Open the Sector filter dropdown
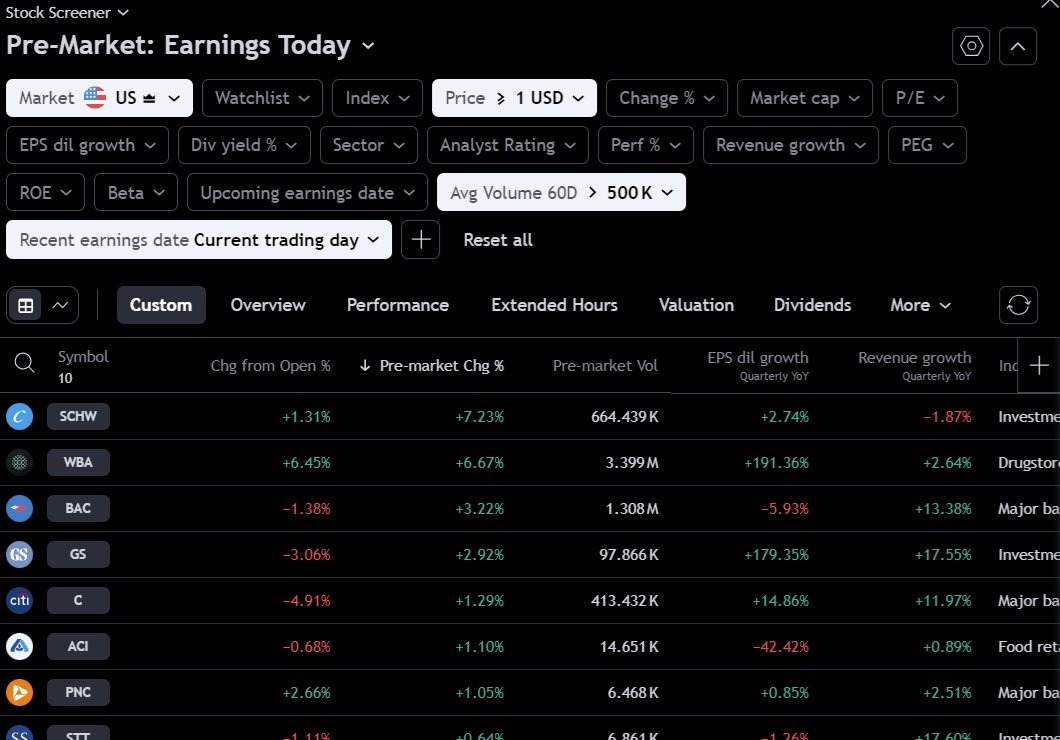The image size is (1060, 740). click(x=368, y=145)
